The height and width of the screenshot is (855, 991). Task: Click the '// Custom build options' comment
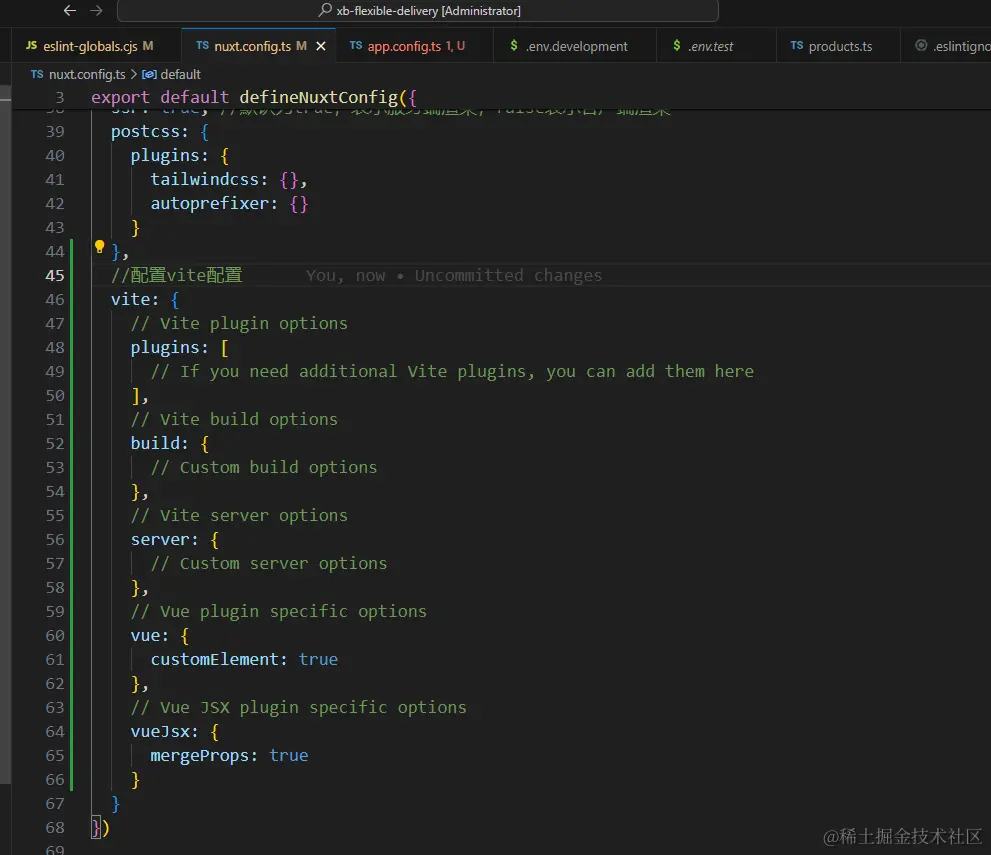(264, 468)
